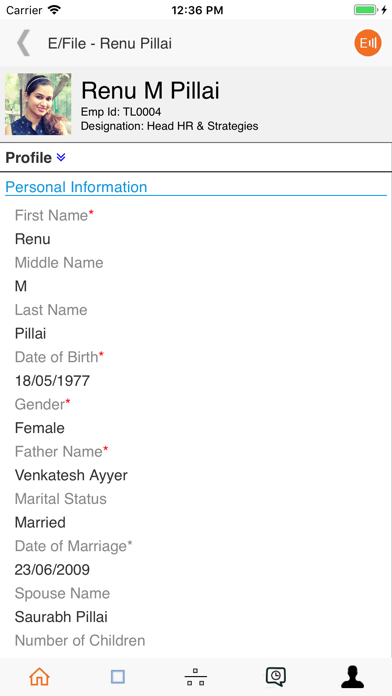
Task: Open the Personal Information section link
Action: click(x=76, y=187)
